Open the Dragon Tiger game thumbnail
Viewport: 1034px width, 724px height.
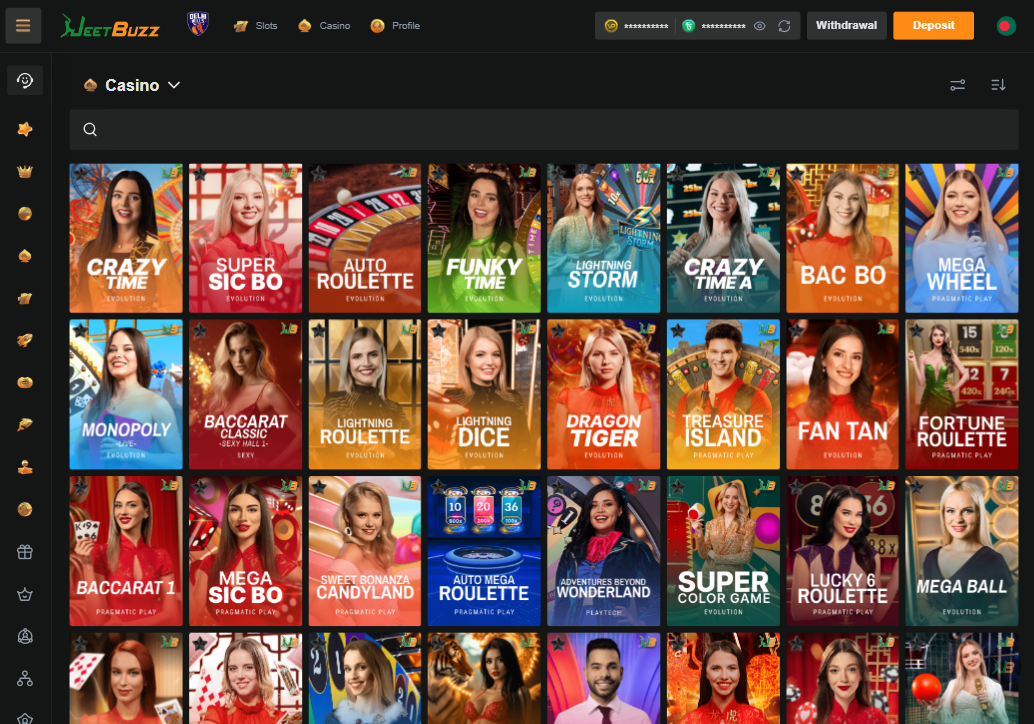click(x=604, y=394)
